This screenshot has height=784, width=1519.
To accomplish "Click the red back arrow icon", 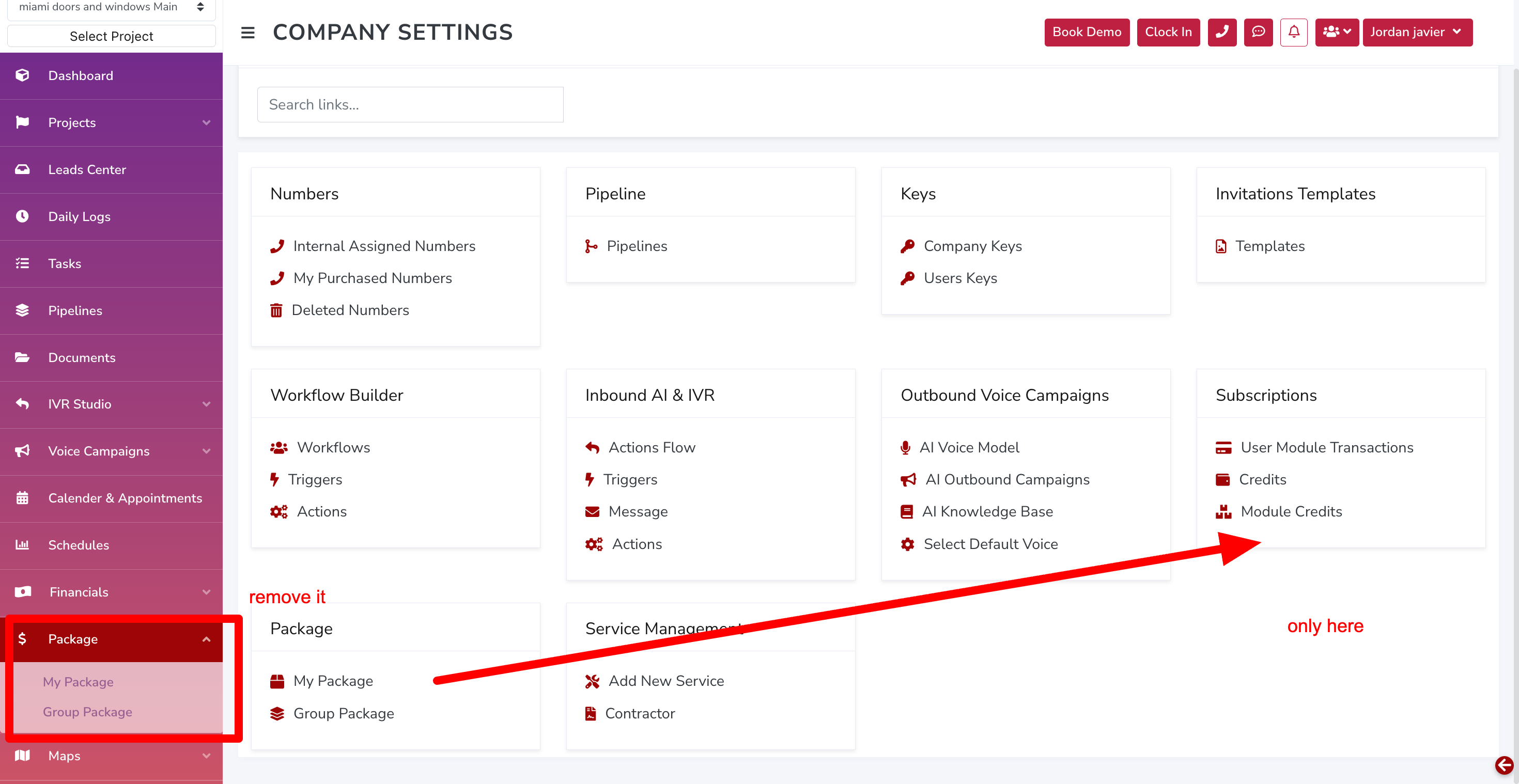I will 1504,765.
